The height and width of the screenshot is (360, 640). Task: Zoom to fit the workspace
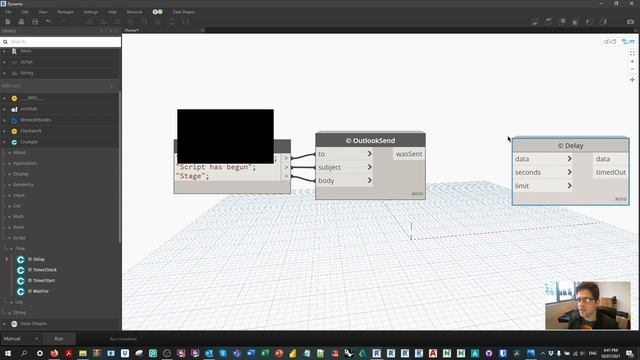[632, 53]
